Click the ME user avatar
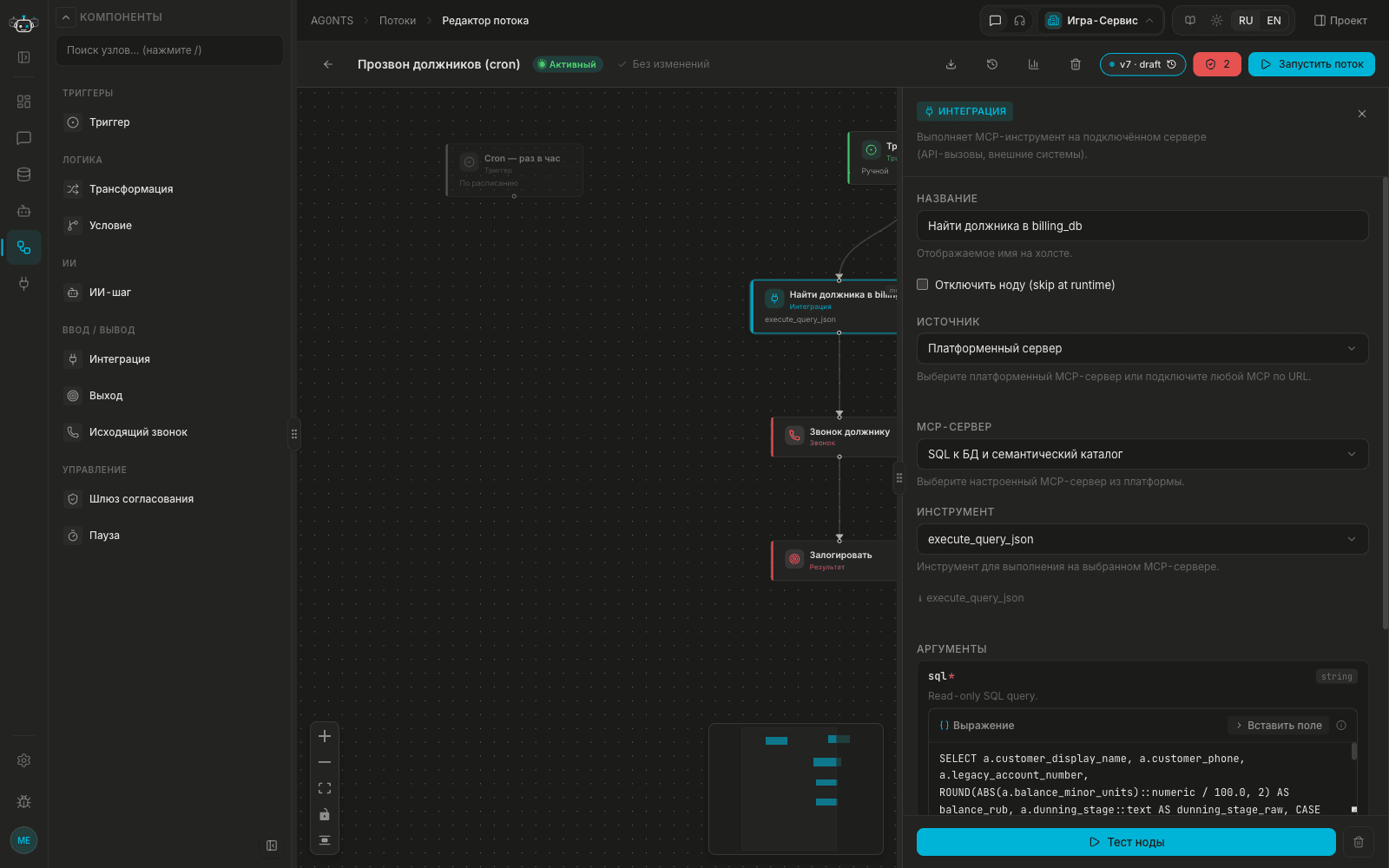This screenshot has width=1389, height=868. (x=23, y=840)
